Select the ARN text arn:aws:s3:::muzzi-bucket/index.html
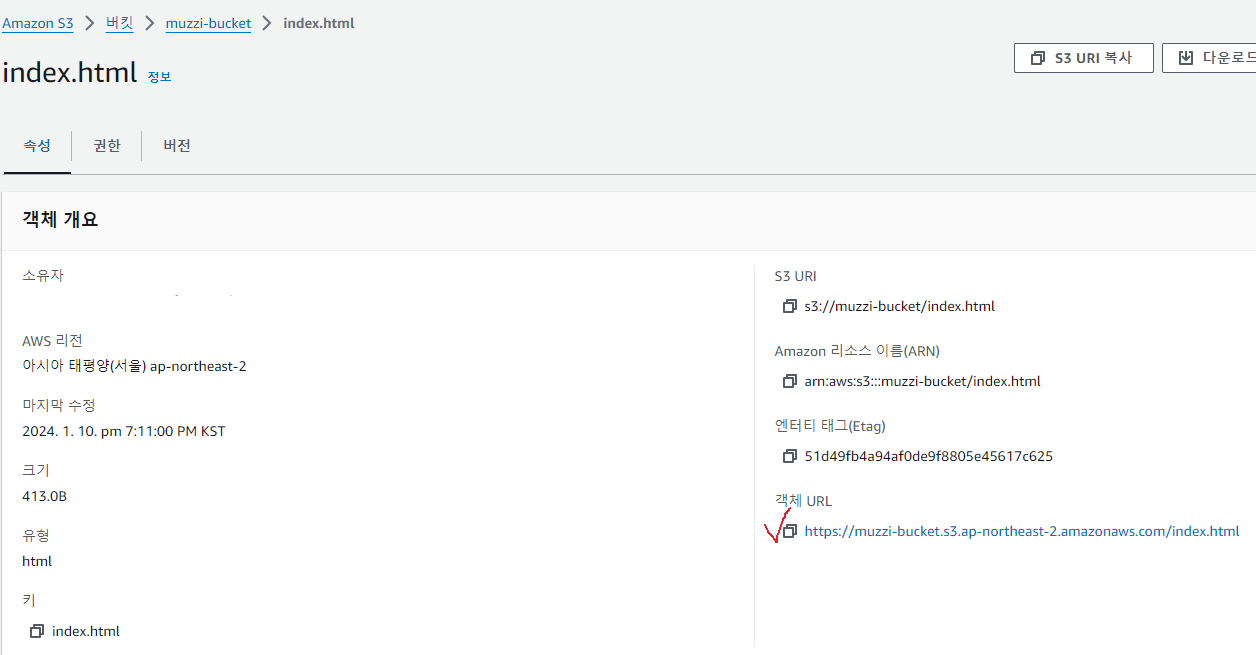The image size is (1256, 655). (x=922, y=382)
